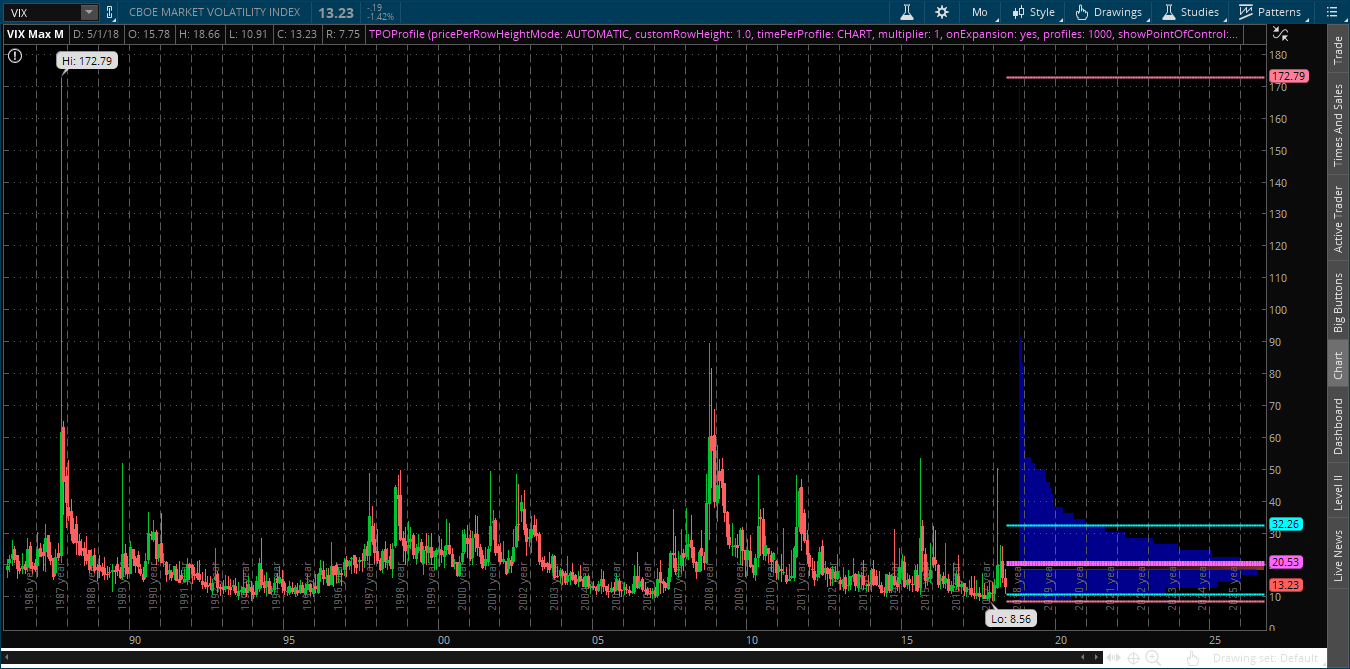Open the Active Trader side tab
The width and height of the screenshot is (1350, 669).
1338,218
